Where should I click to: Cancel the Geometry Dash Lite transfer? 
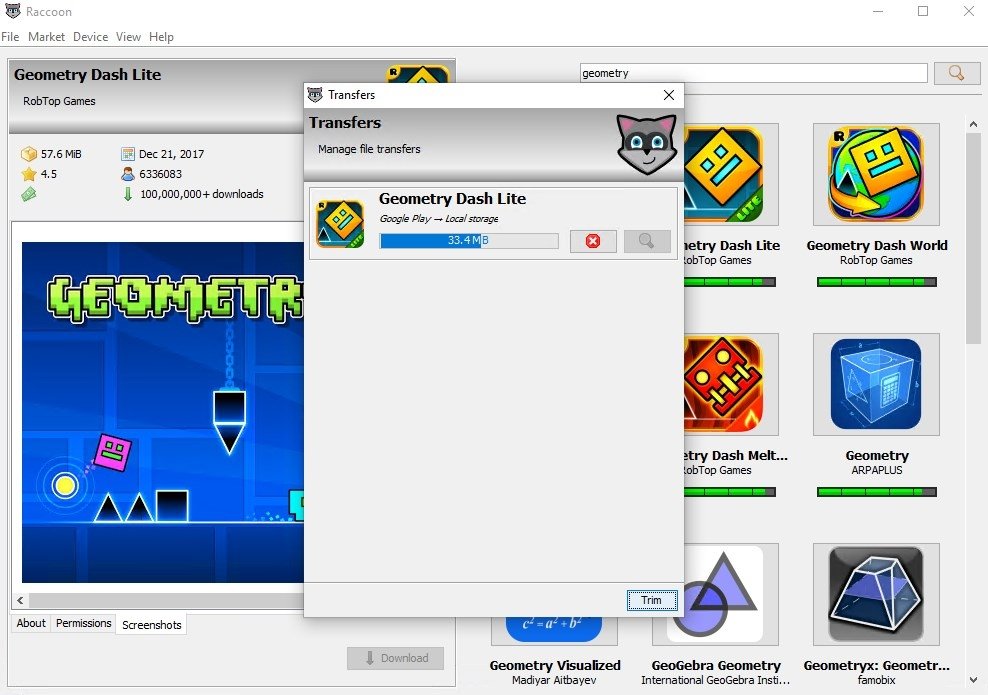pos(593,241)
